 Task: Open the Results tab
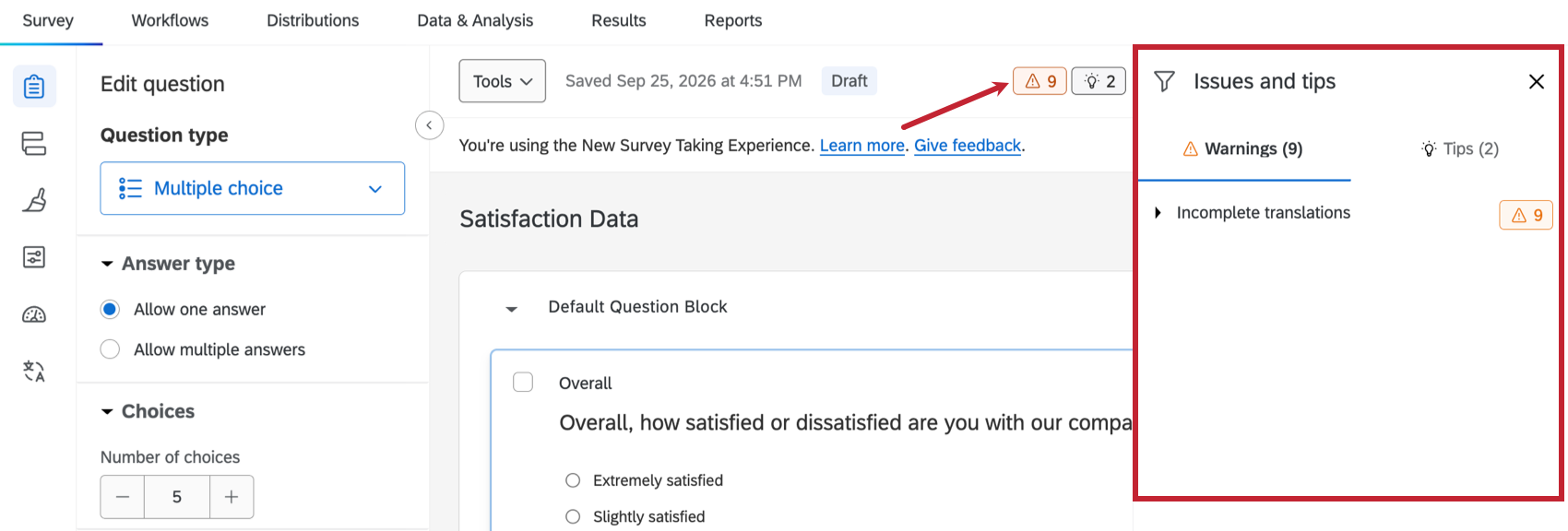pyautogui.click(x=619, y=20)
